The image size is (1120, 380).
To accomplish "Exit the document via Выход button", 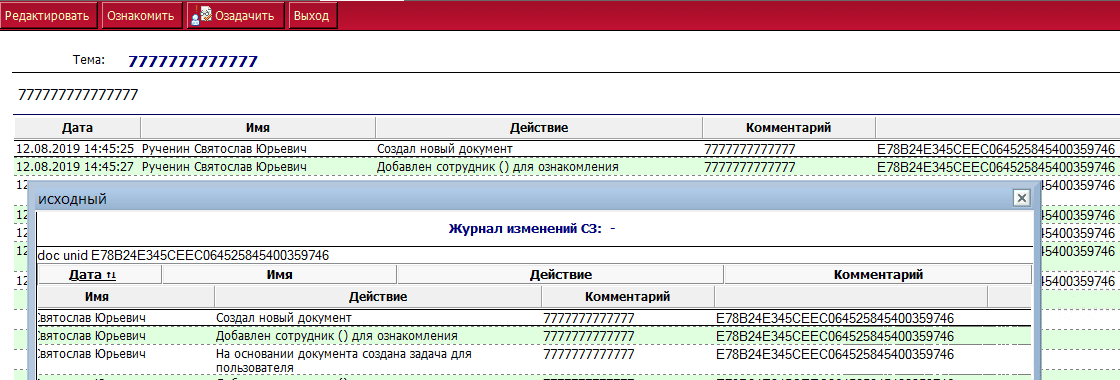I will tap(311, 16).
